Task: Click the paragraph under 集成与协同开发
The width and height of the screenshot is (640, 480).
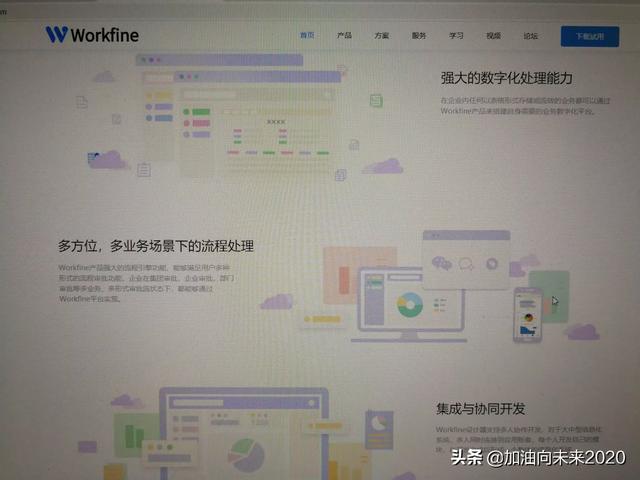Action: click(x=518, y=439)
